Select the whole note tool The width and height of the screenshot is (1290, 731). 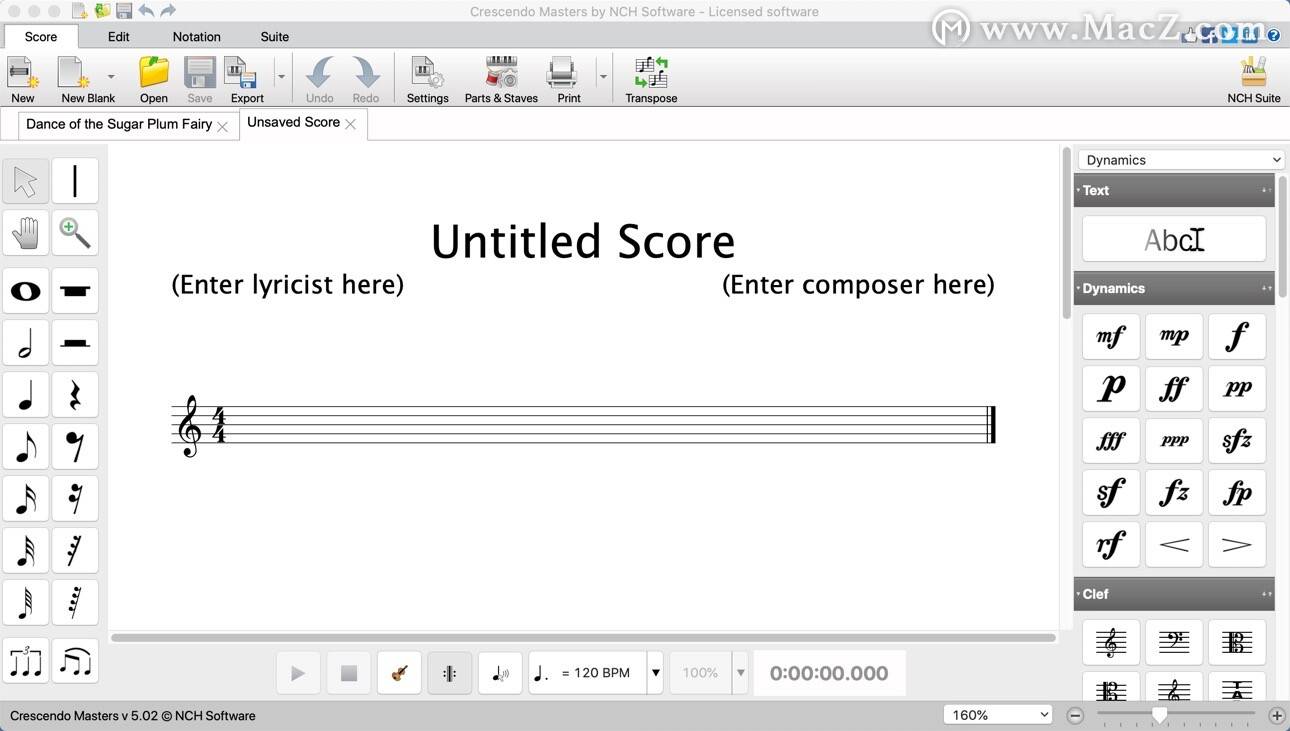click(25, 291)
